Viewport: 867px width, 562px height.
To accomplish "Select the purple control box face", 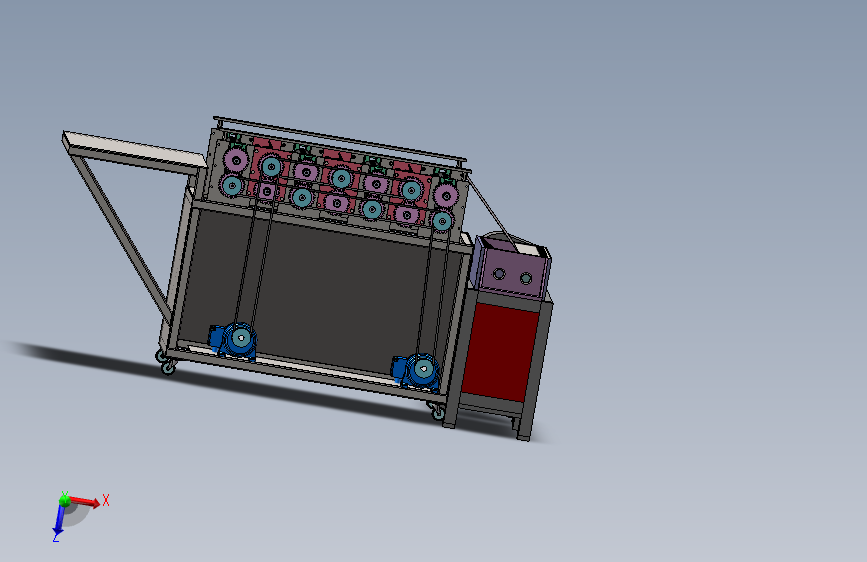I will pyautogui.click(x=512, y=274).
